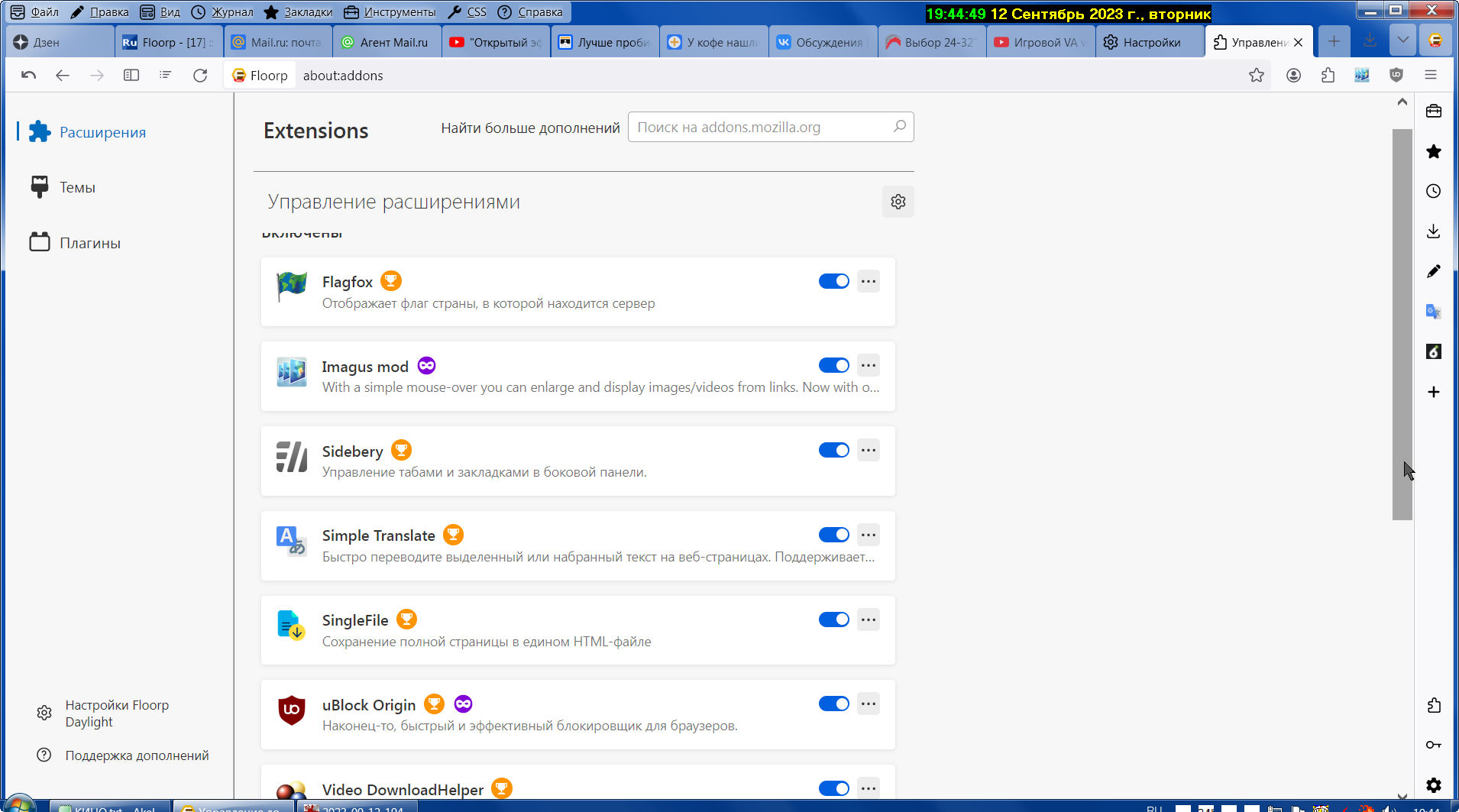
Task: Open downloads arrow in right sidebar
Action: 1434,231
